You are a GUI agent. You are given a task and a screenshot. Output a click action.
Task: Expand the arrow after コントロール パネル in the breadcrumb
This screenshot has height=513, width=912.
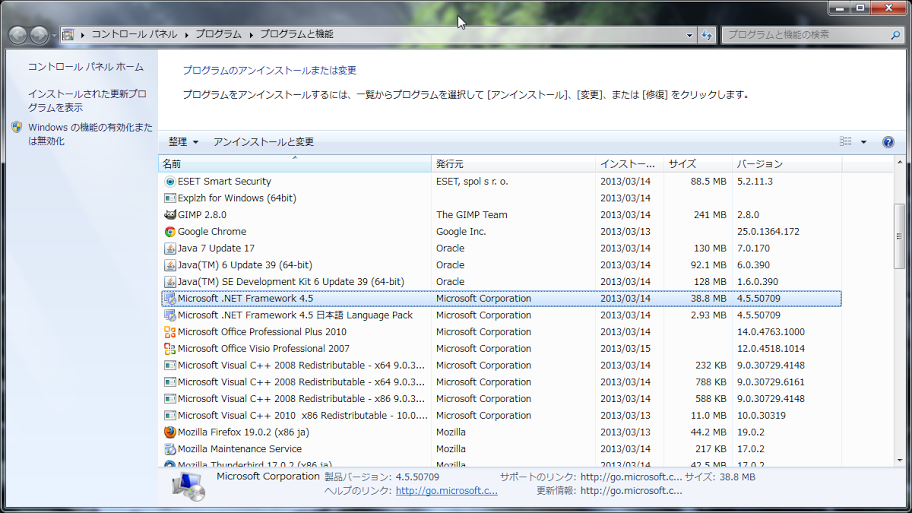pyautogui.click(x=187, y=35)
